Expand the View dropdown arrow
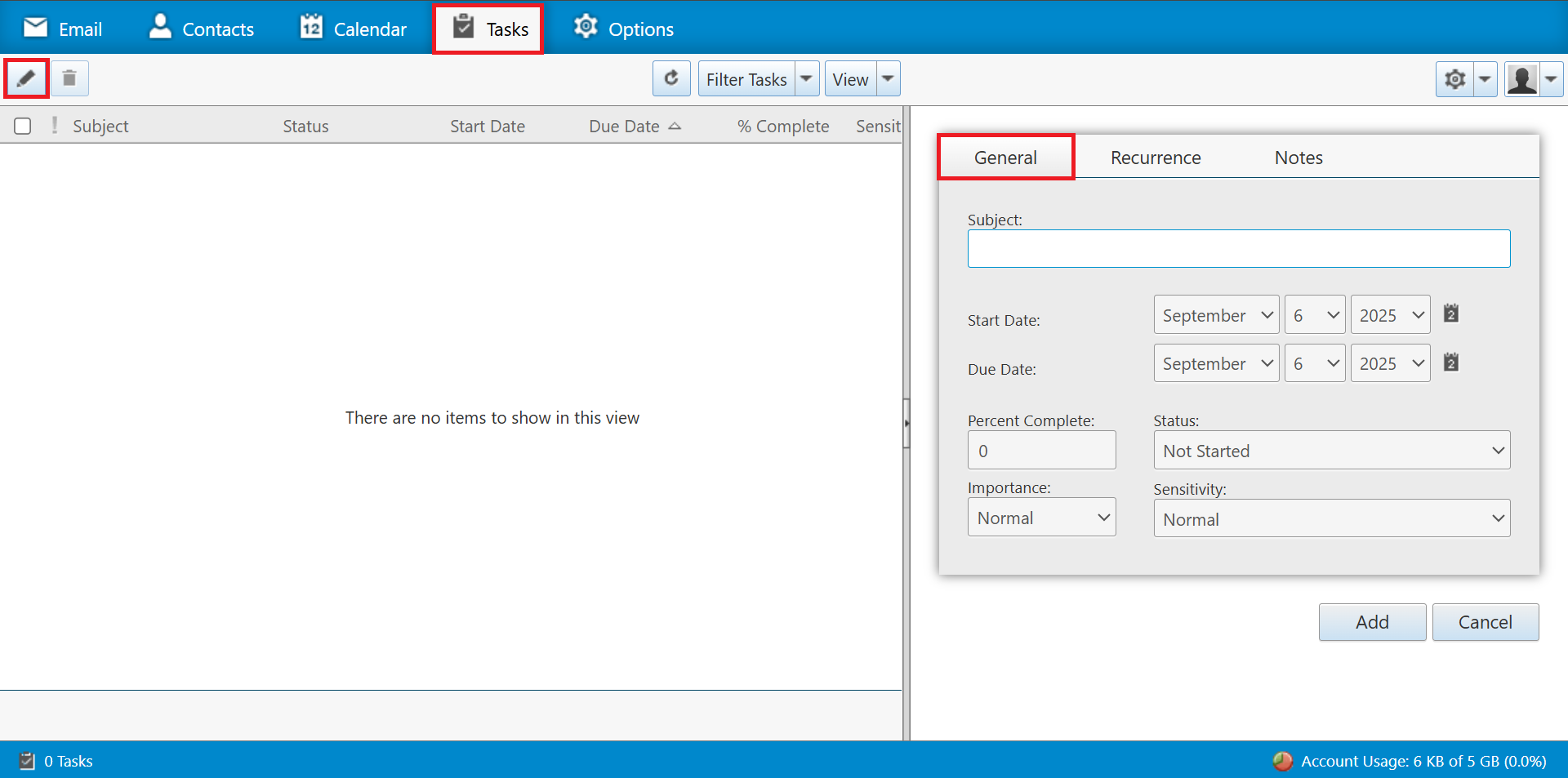The width and height of the screenshot is (1568, 778). 889,79
